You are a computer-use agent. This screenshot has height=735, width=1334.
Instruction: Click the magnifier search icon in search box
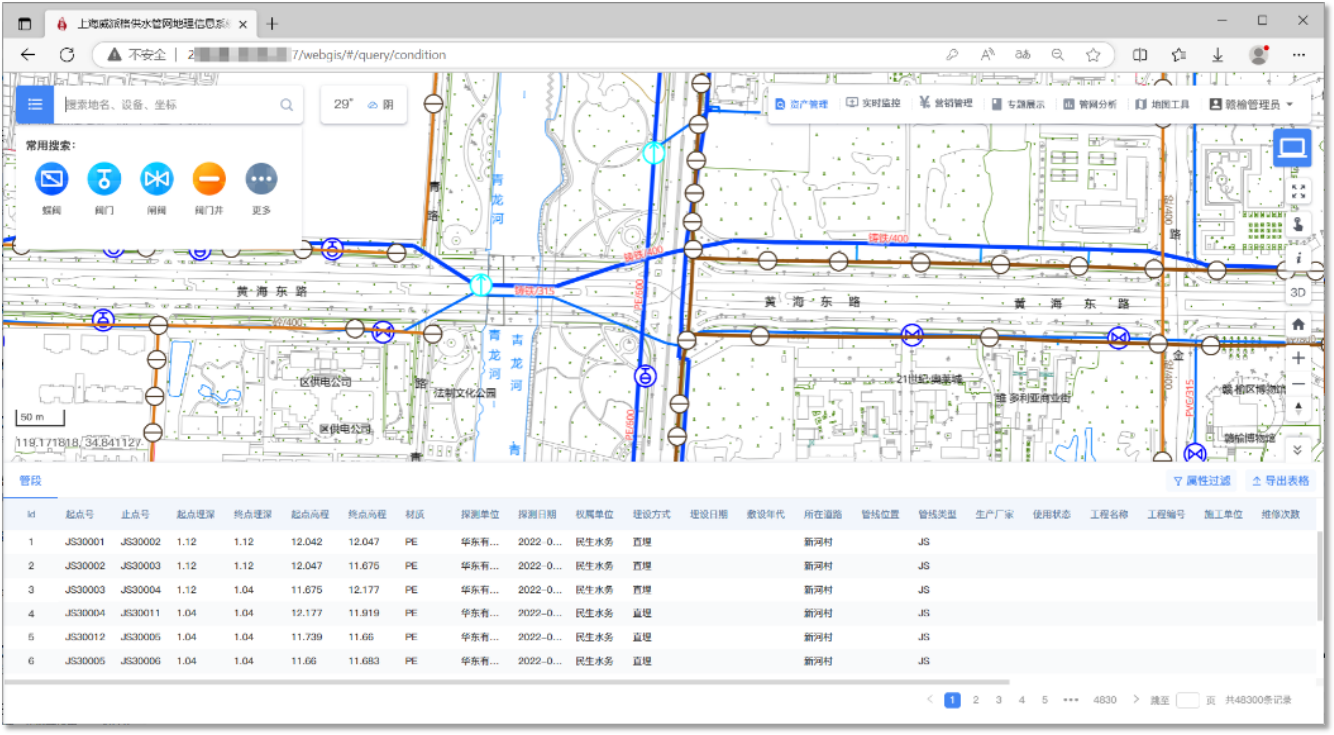[x=286, y=104]
